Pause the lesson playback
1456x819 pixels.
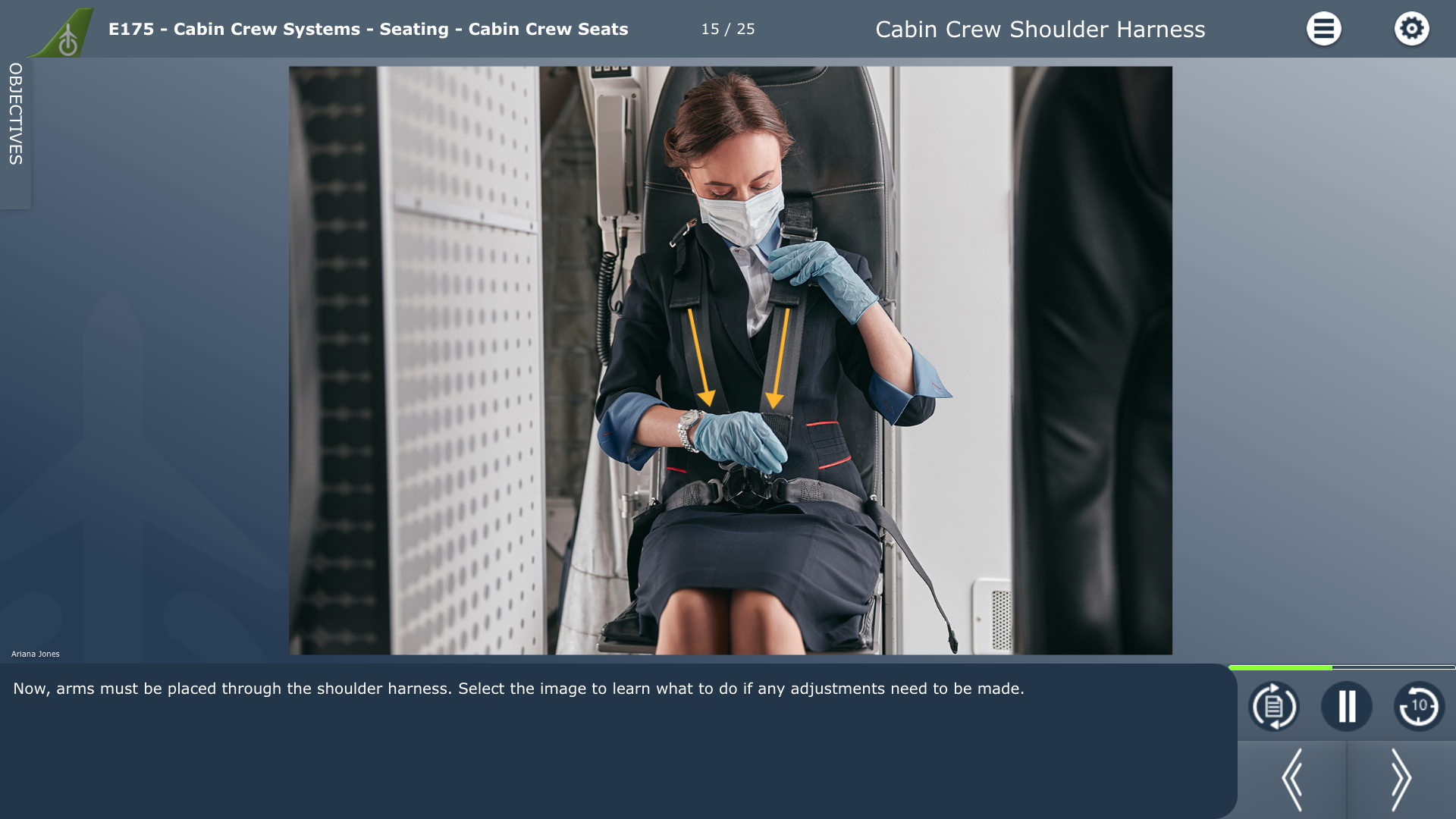(x=1346, y=706)
